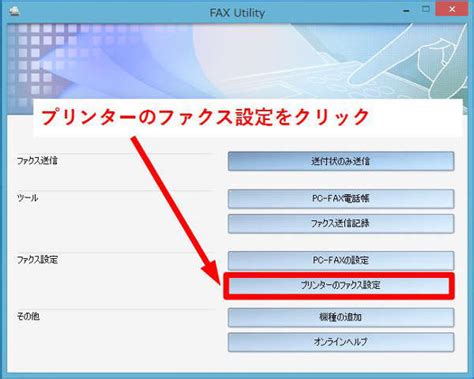474x379 pixels.
Task: Click the ツール section label
Action: pos(27,198)
